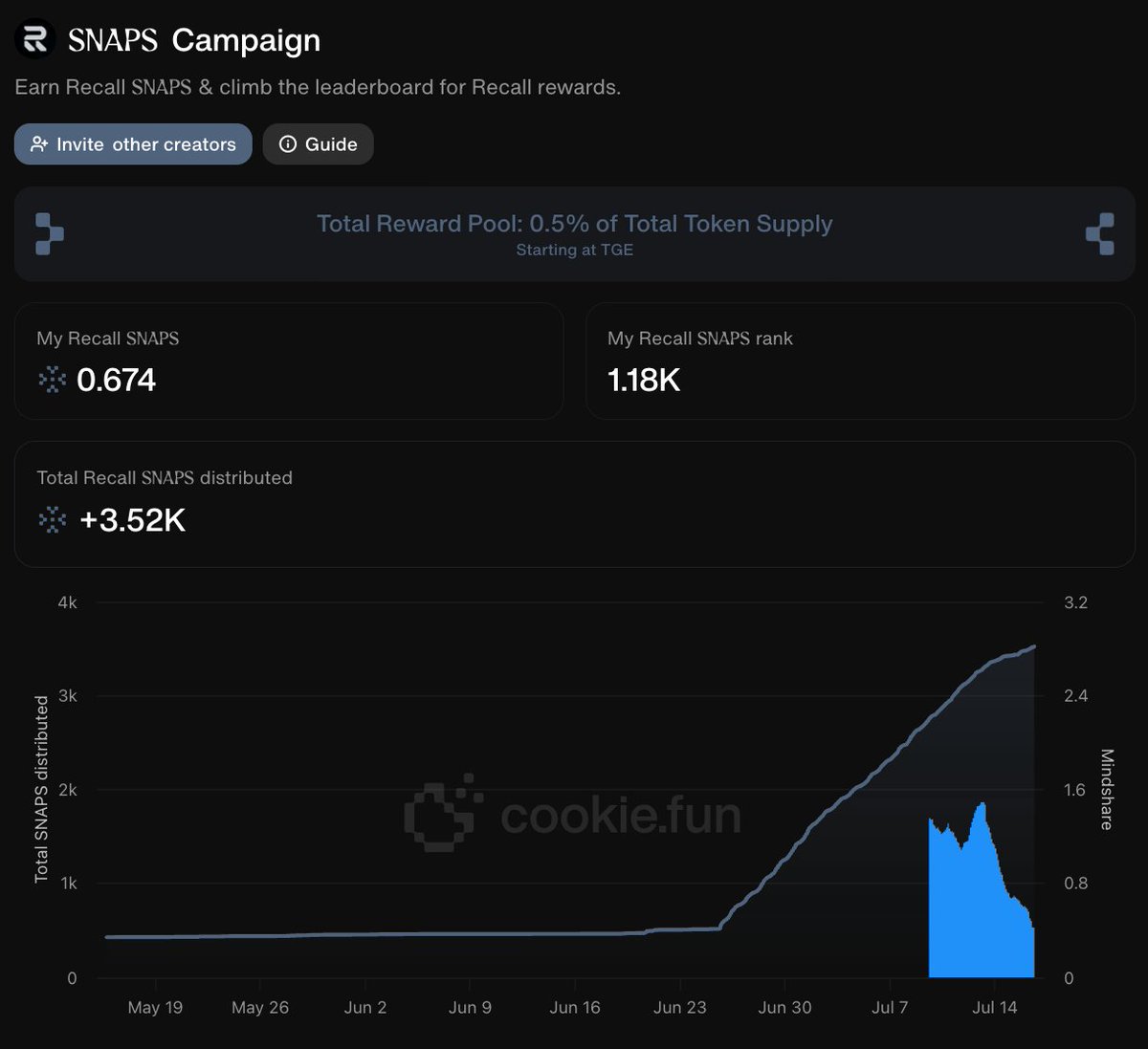This screenshot has width=1148, height=1049.
Task: Click the Jul 7 x-axis label
Action: click(x=890, y=1008)
